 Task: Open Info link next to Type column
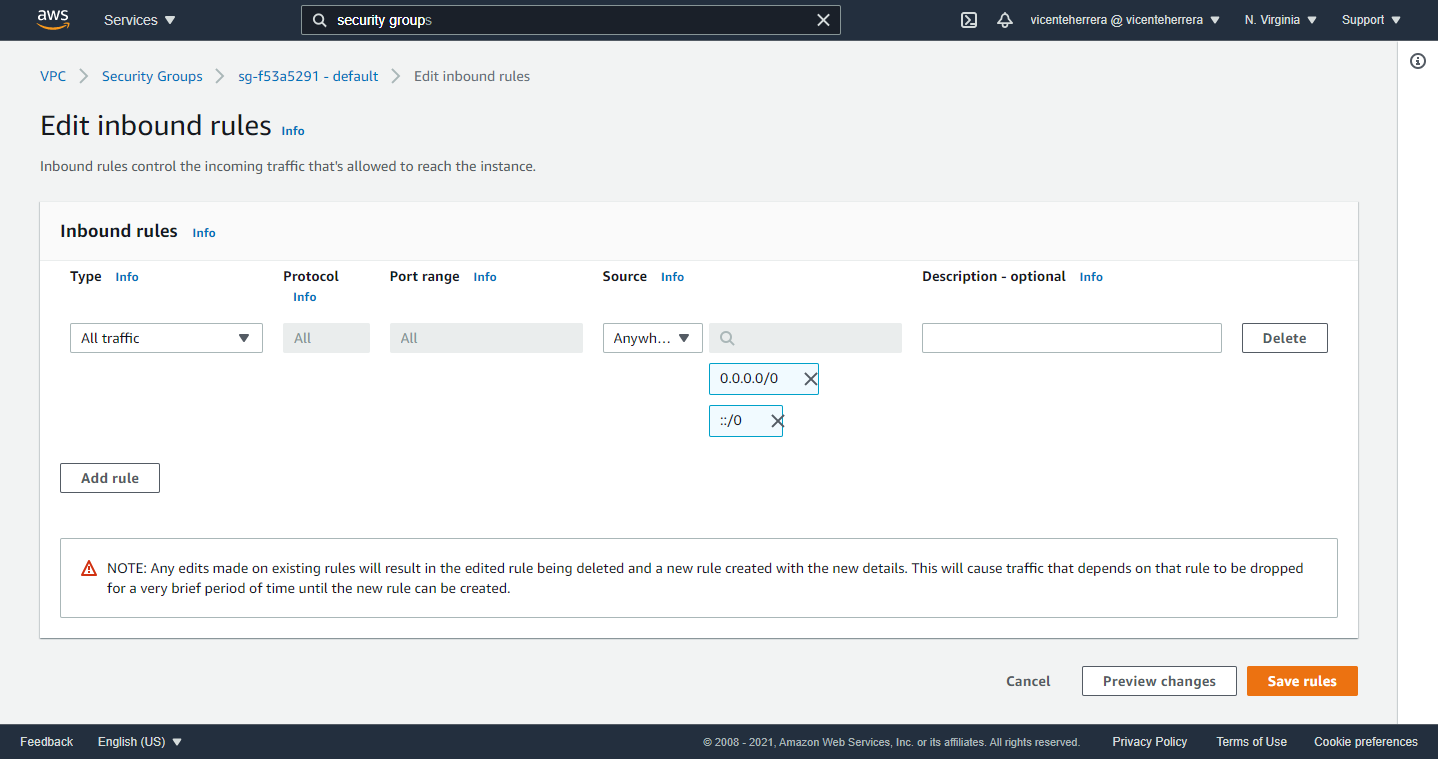pyautogui.click(x=127, y=277)
